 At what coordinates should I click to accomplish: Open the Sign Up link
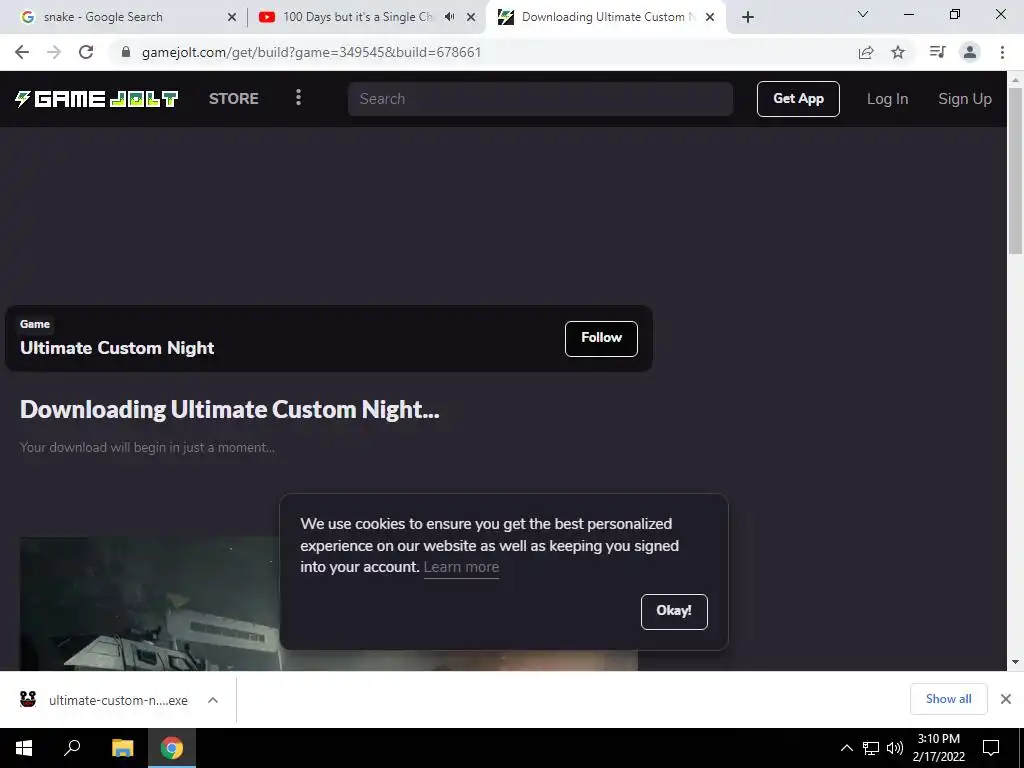[965, 99]
